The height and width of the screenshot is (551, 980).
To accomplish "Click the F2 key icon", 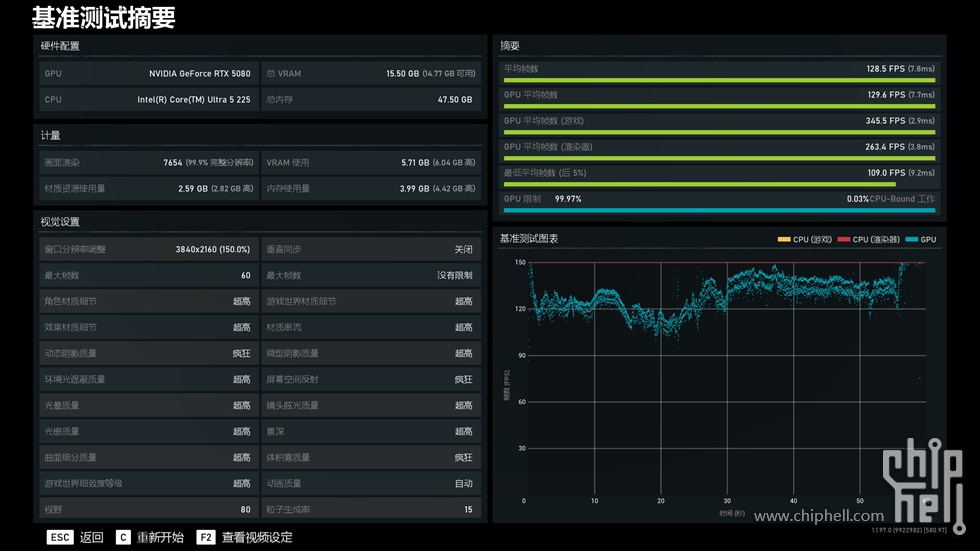I will [x=206, y=537].
